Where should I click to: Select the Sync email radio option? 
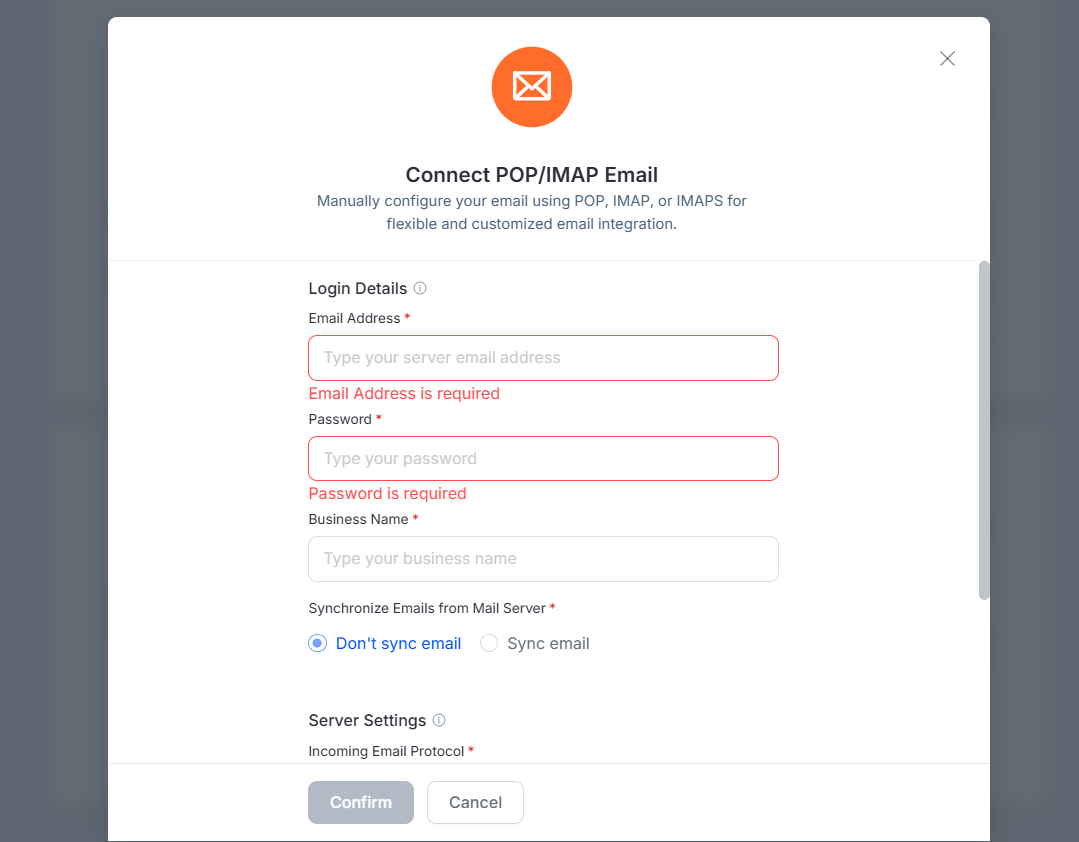(x=489, y=643)
